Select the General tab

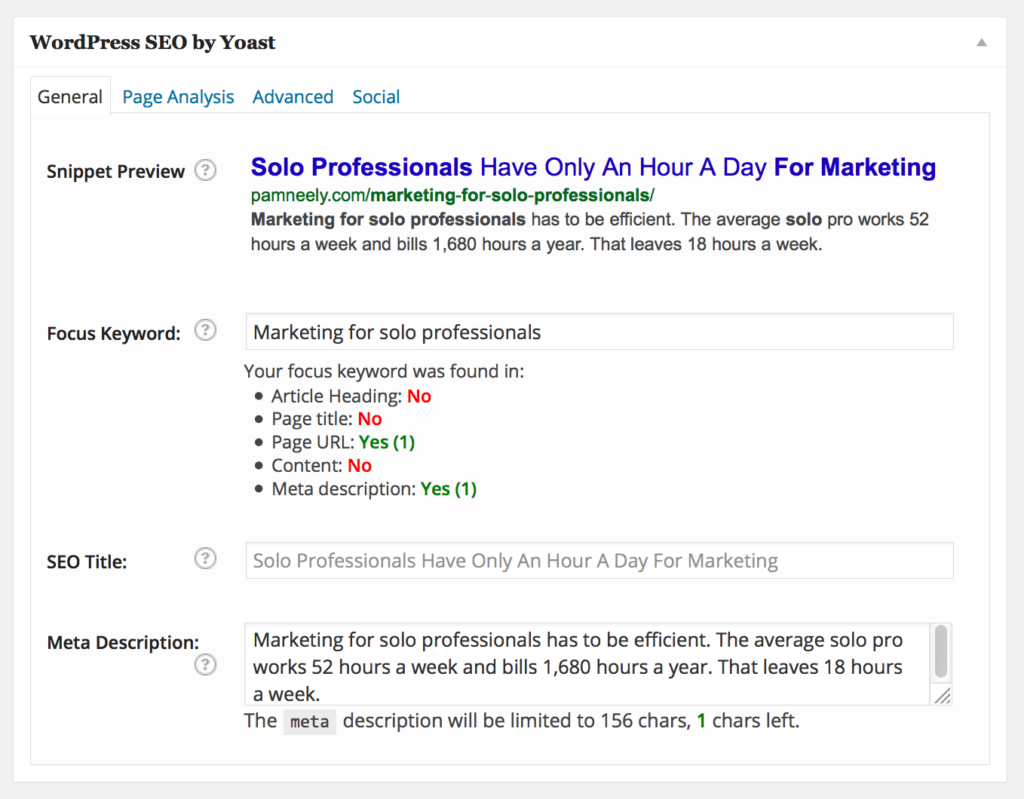pos(70,97)
